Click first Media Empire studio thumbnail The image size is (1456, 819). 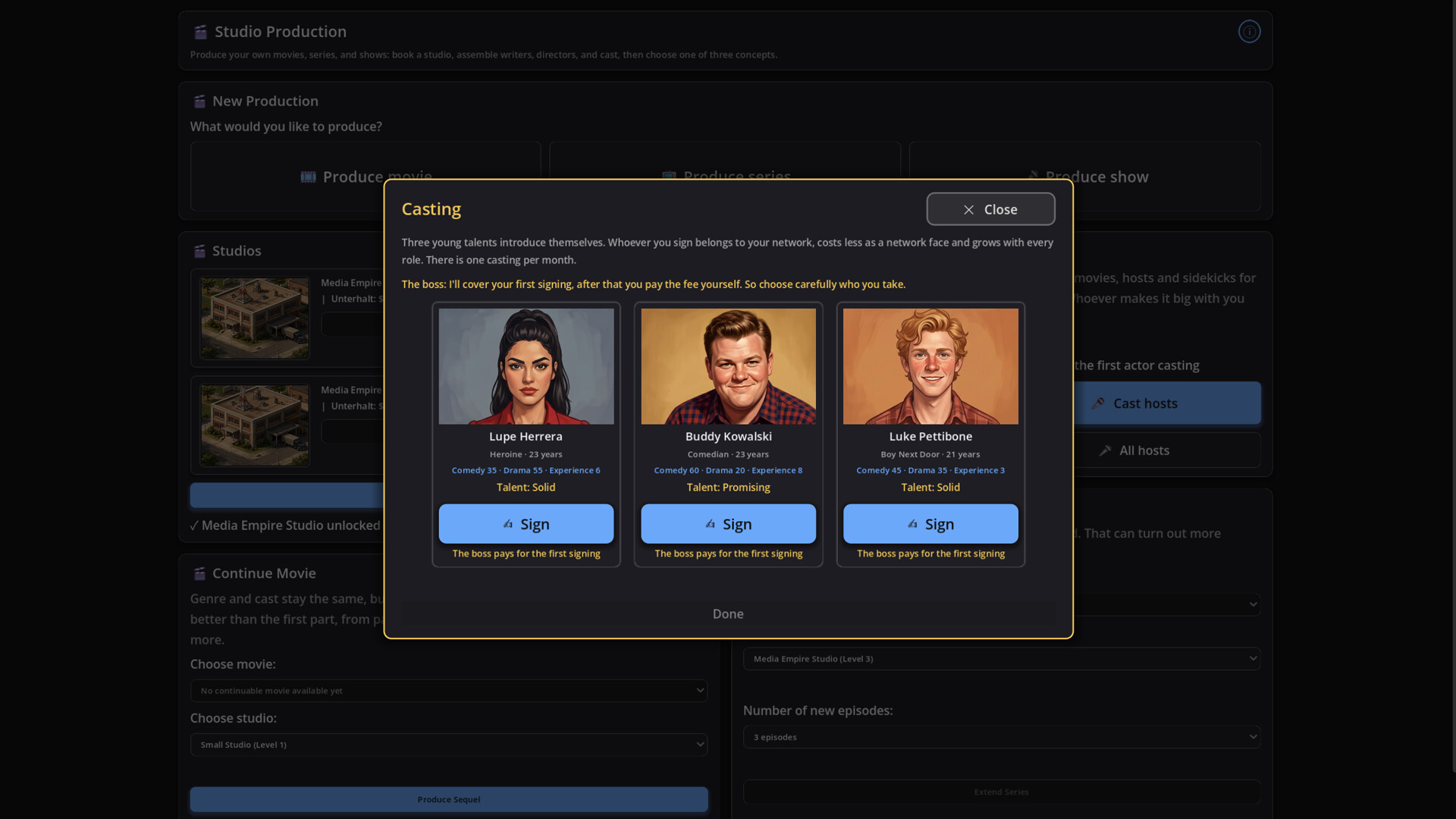(x=255, y=318)
